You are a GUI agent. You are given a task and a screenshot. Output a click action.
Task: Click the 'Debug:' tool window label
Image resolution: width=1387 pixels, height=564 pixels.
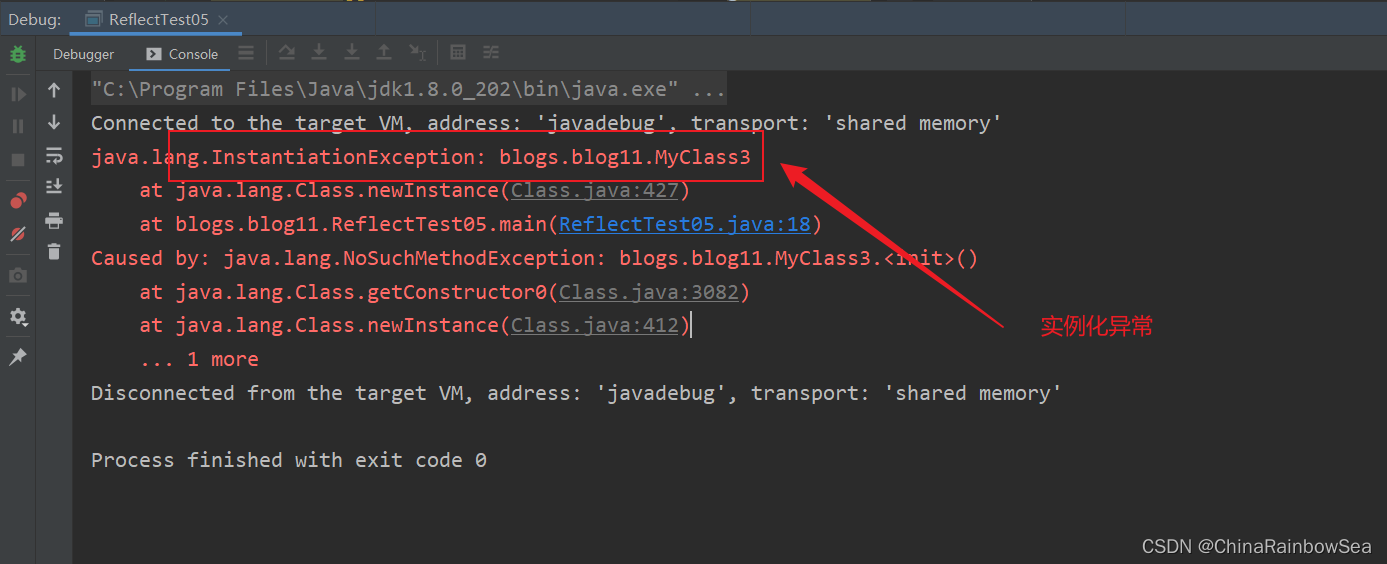click(35, 19)
